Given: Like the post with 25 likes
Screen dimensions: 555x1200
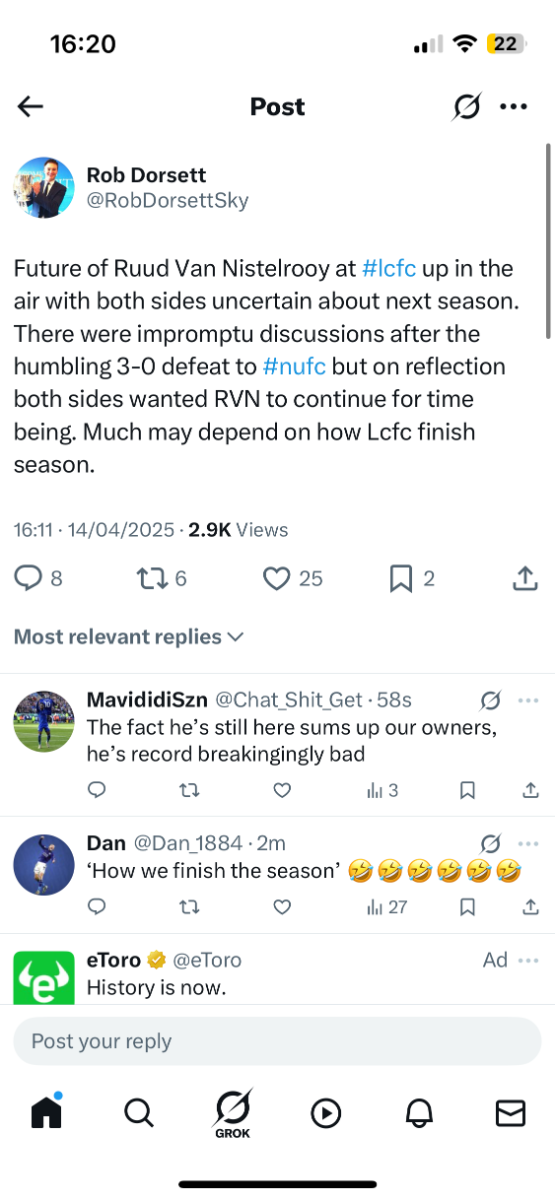Looking at the screenshot, I should click(x=277, y=578).
